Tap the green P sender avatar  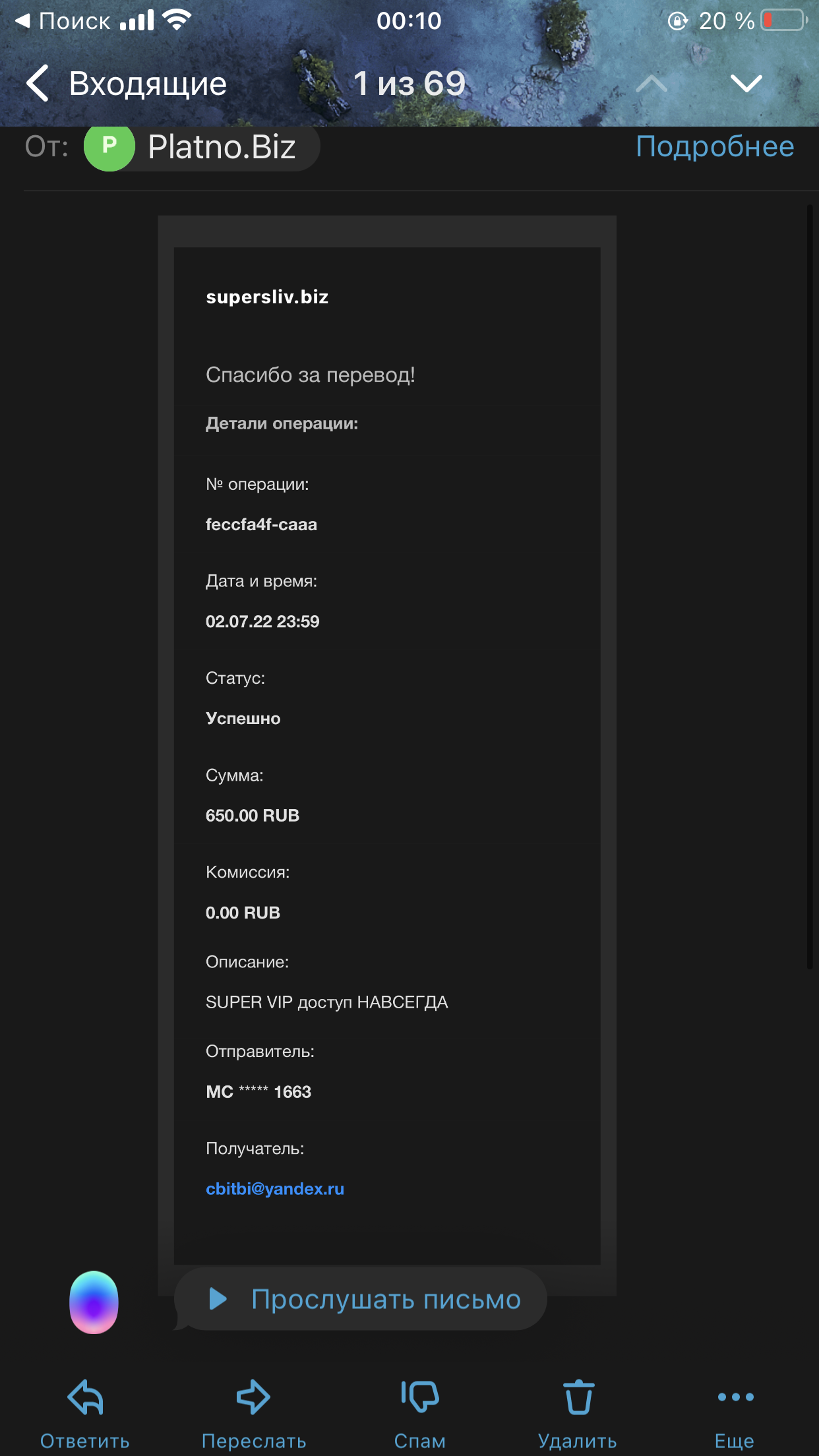[x=109, y=146]
